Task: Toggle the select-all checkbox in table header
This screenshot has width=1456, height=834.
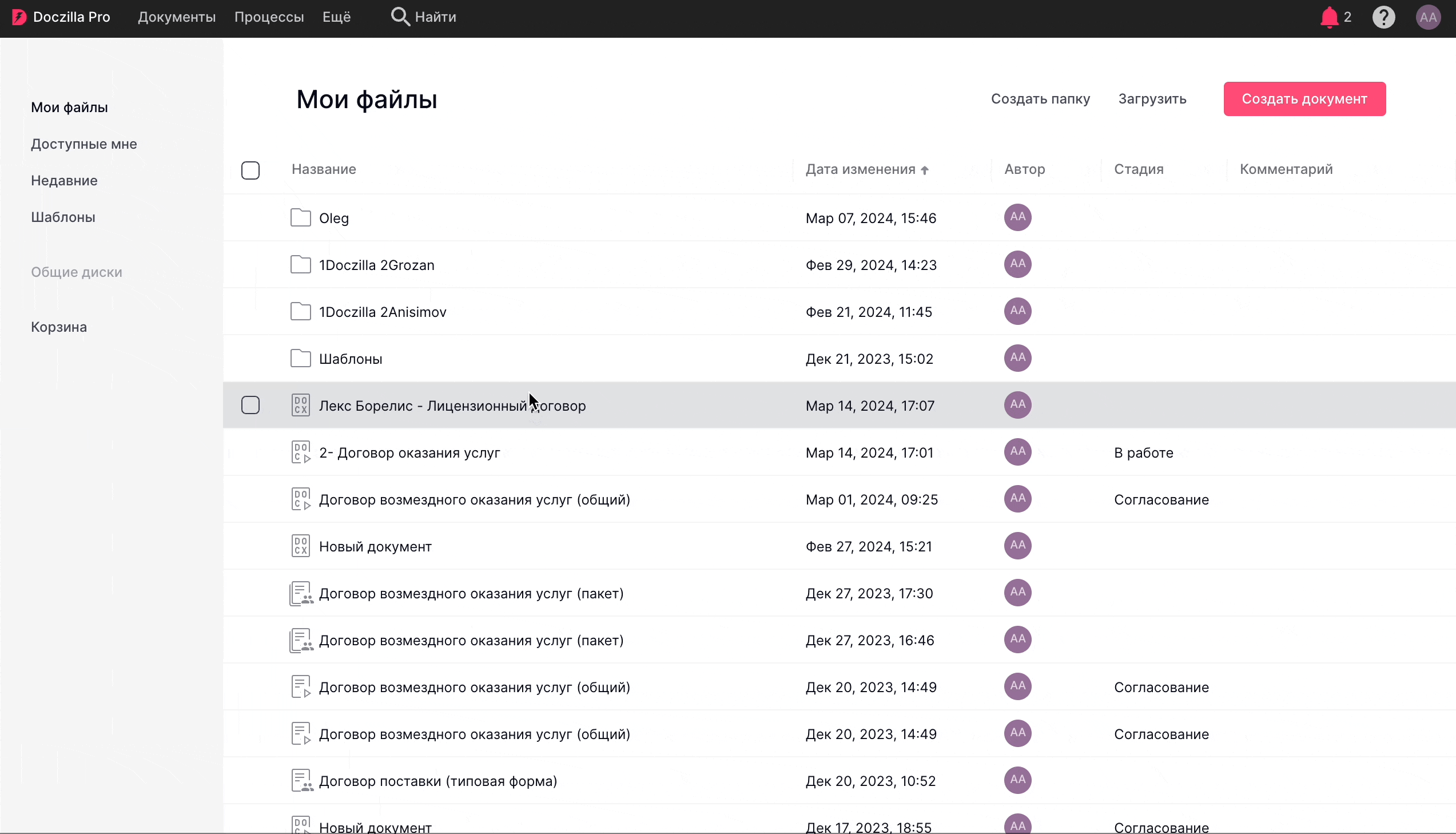Action: [x=250, y=170]
